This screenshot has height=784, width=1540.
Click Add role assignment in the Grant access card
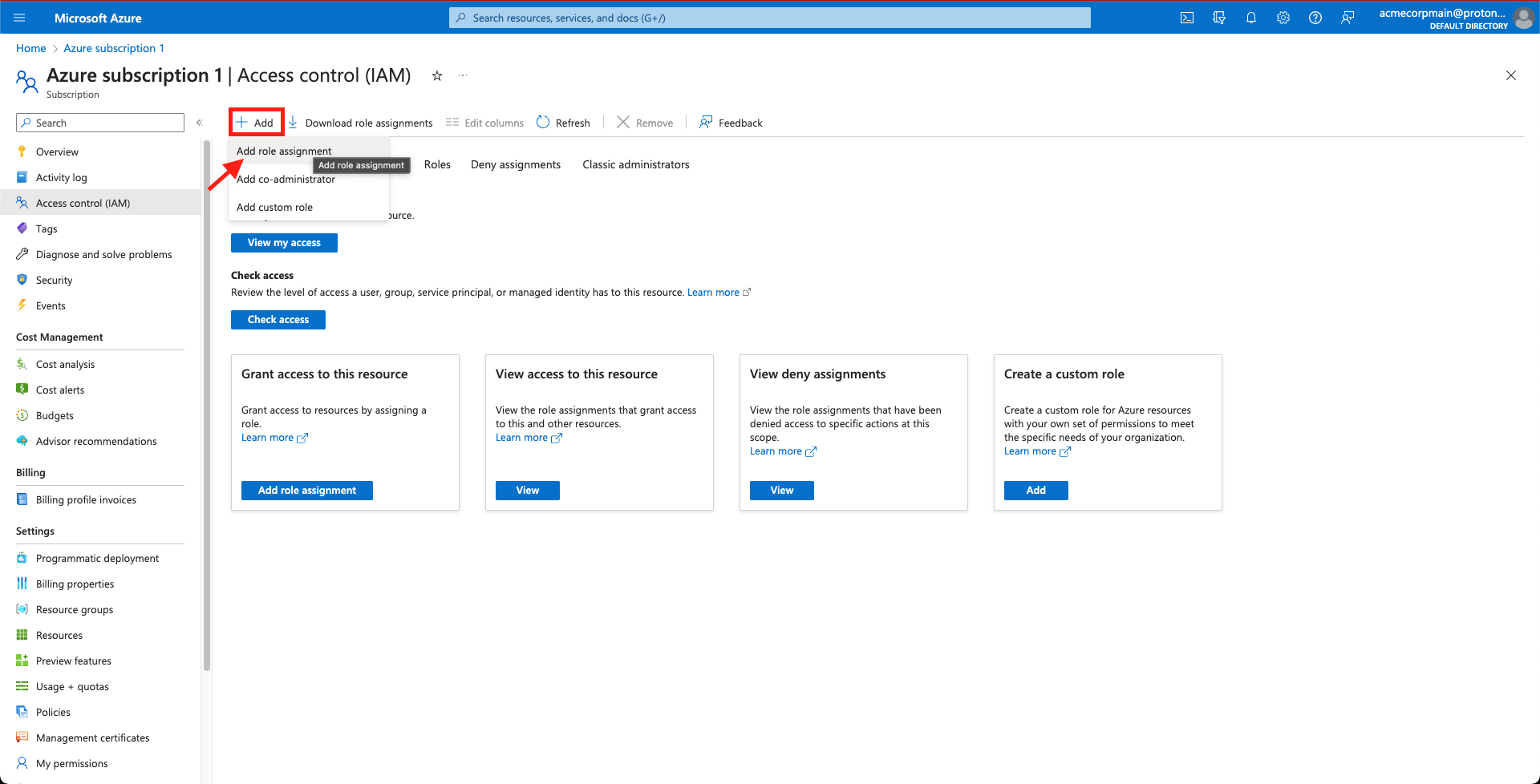coord(307,491)
